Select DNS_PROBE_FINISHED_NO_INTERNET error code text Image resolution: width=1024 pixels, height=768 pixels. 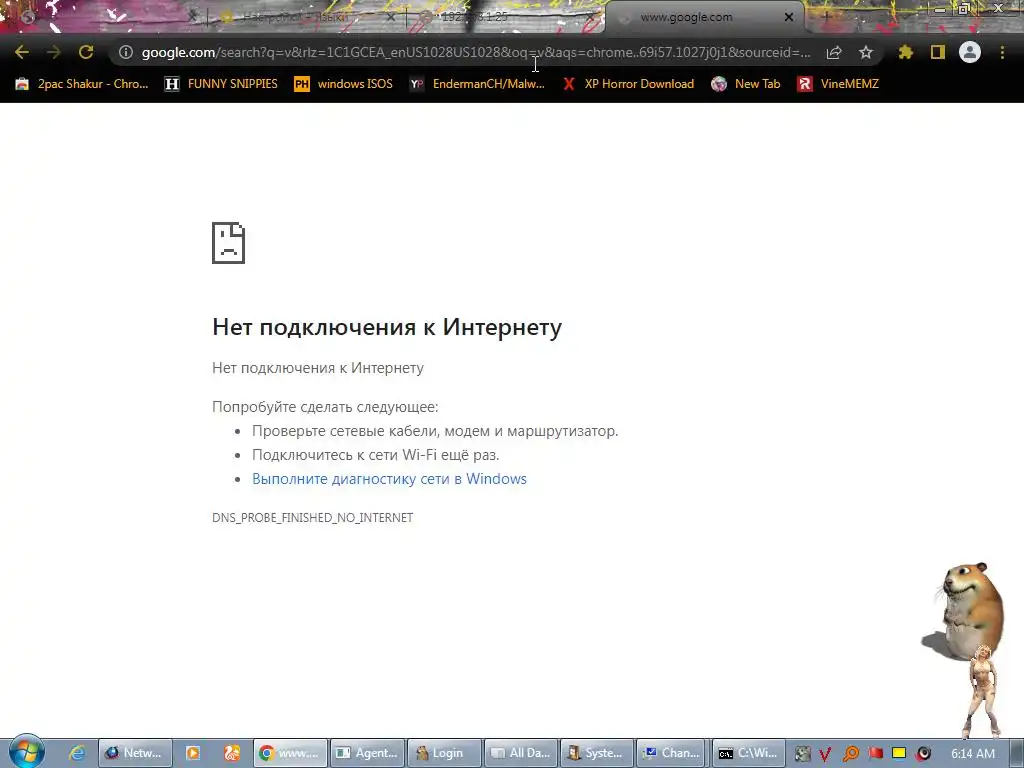click(x=312, y=518)
